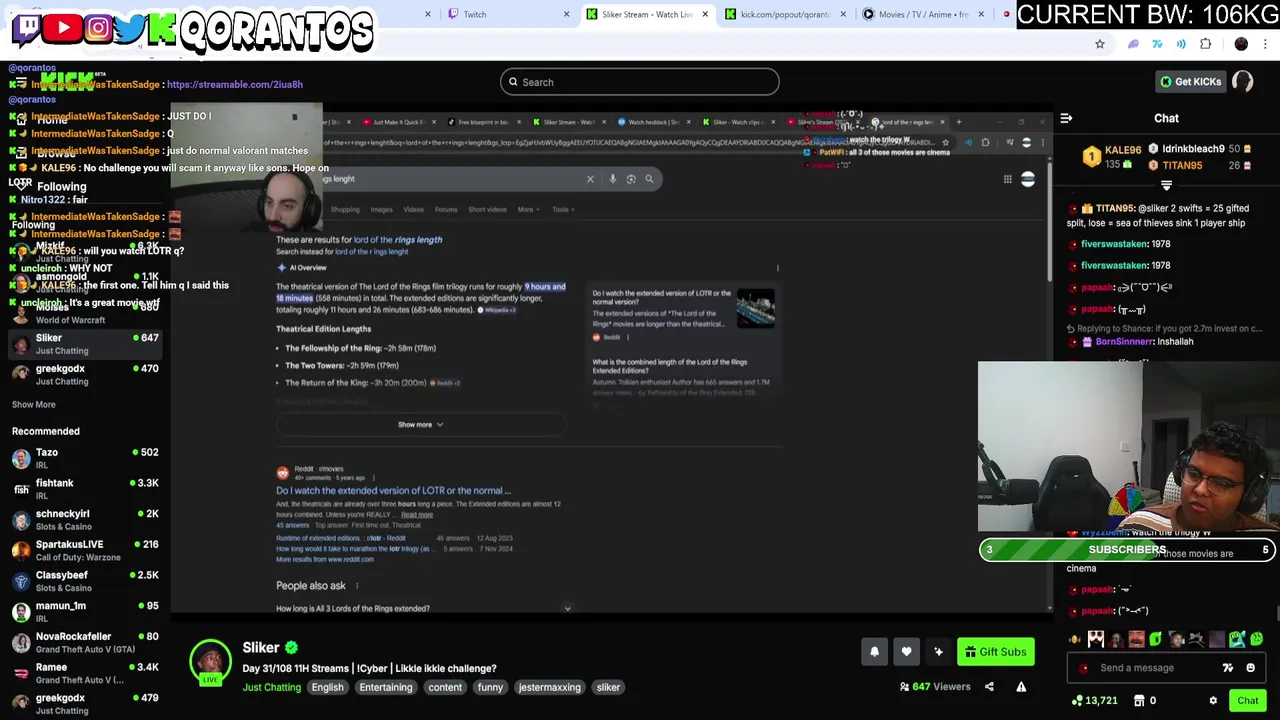Expand the leaderboard chevron under Chat header

pos(1166,186)
